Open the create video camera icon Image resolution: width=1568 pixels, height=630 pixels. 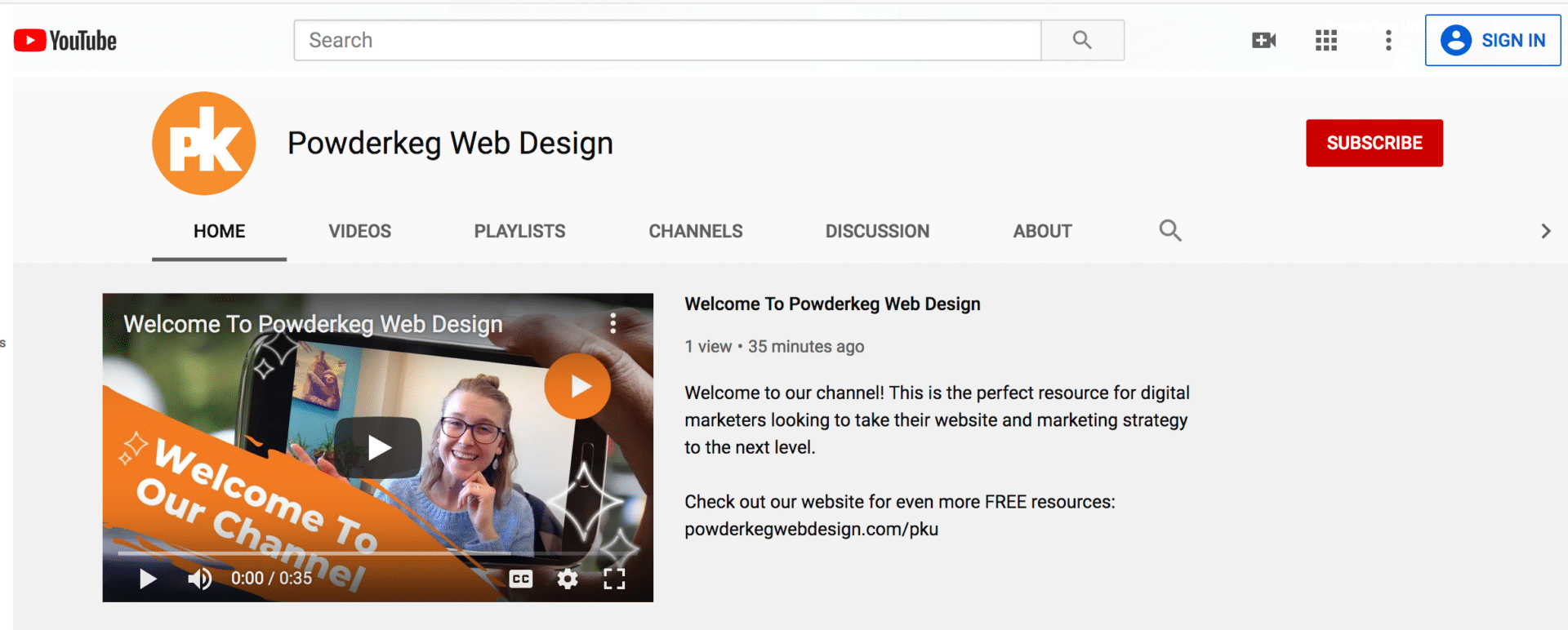pos(1263,40)
